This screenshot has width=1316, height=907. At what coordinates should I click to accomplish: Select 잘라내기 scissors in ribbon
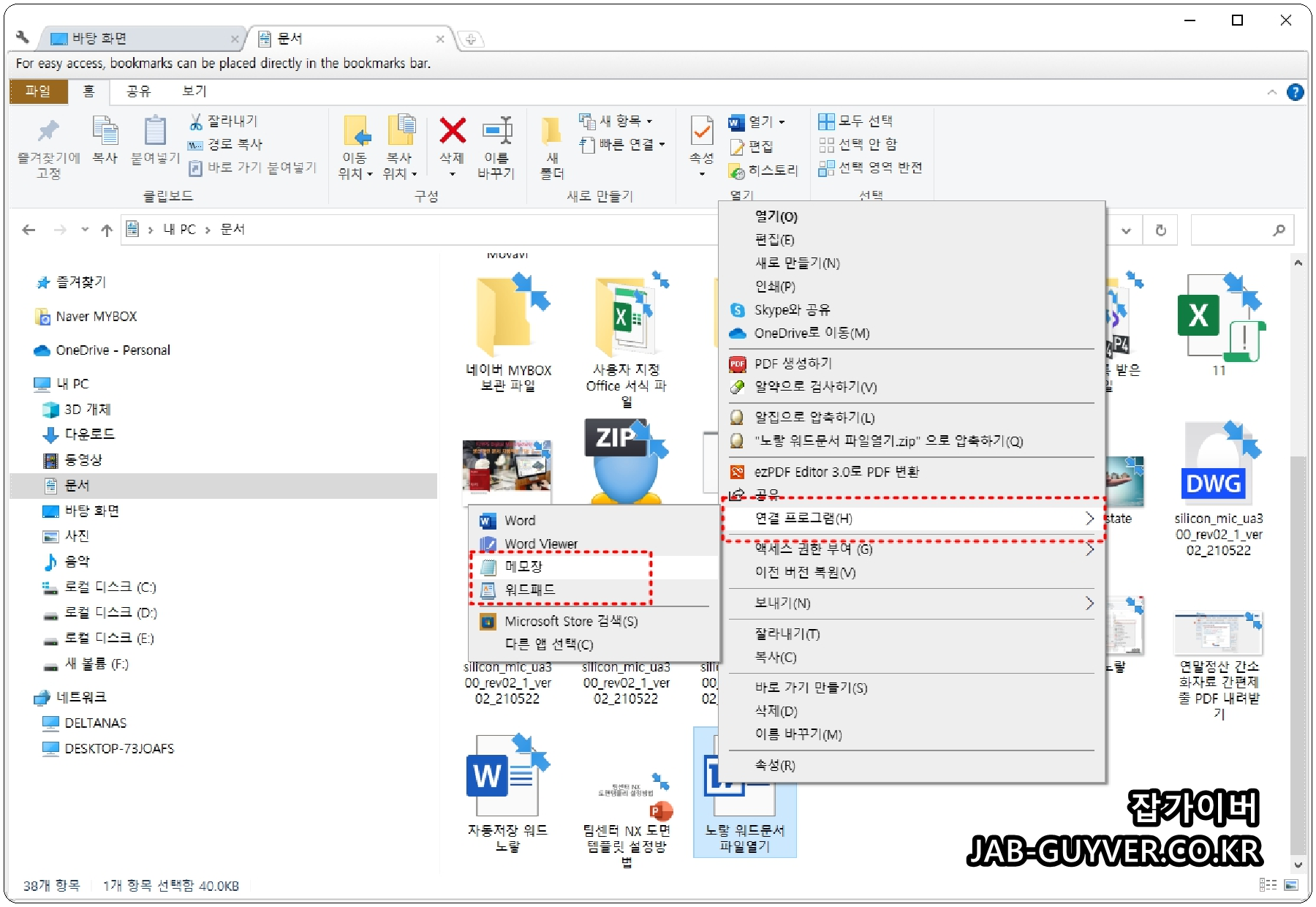(224, 121)
